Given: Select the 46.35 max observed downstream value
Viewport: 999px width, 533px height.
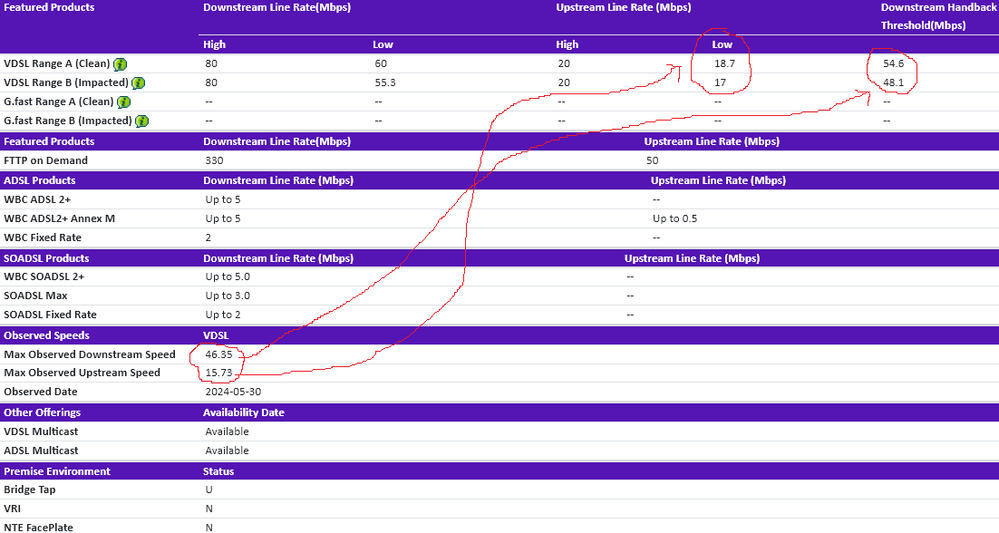Looking at the screenshot, I should [222, 354].
